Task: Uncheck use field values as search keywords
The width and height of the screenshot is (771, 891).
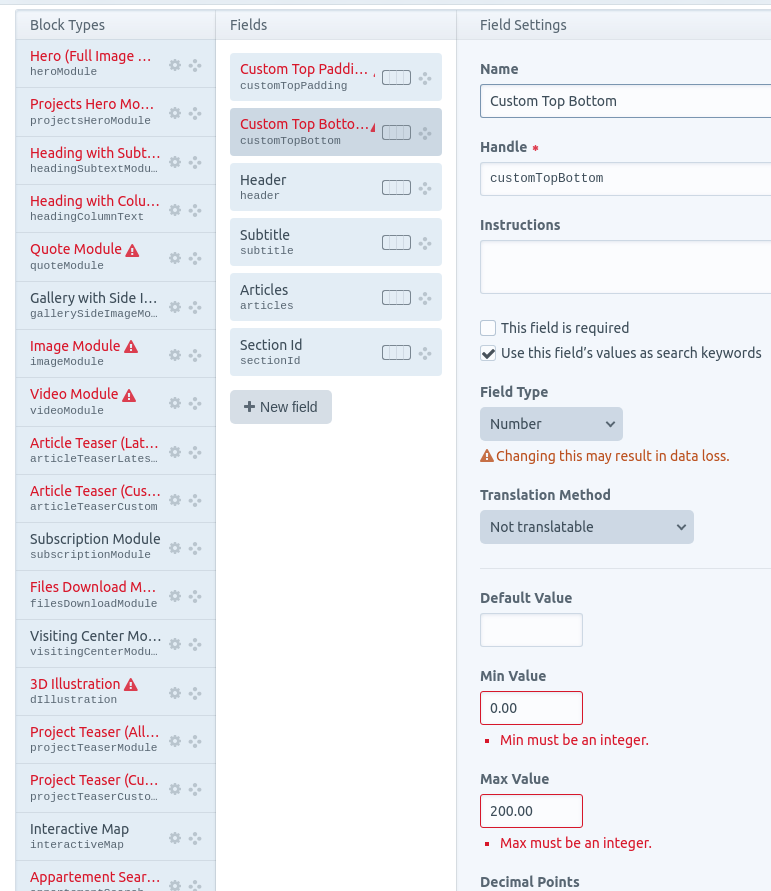Action: click(x=488, y=352)
